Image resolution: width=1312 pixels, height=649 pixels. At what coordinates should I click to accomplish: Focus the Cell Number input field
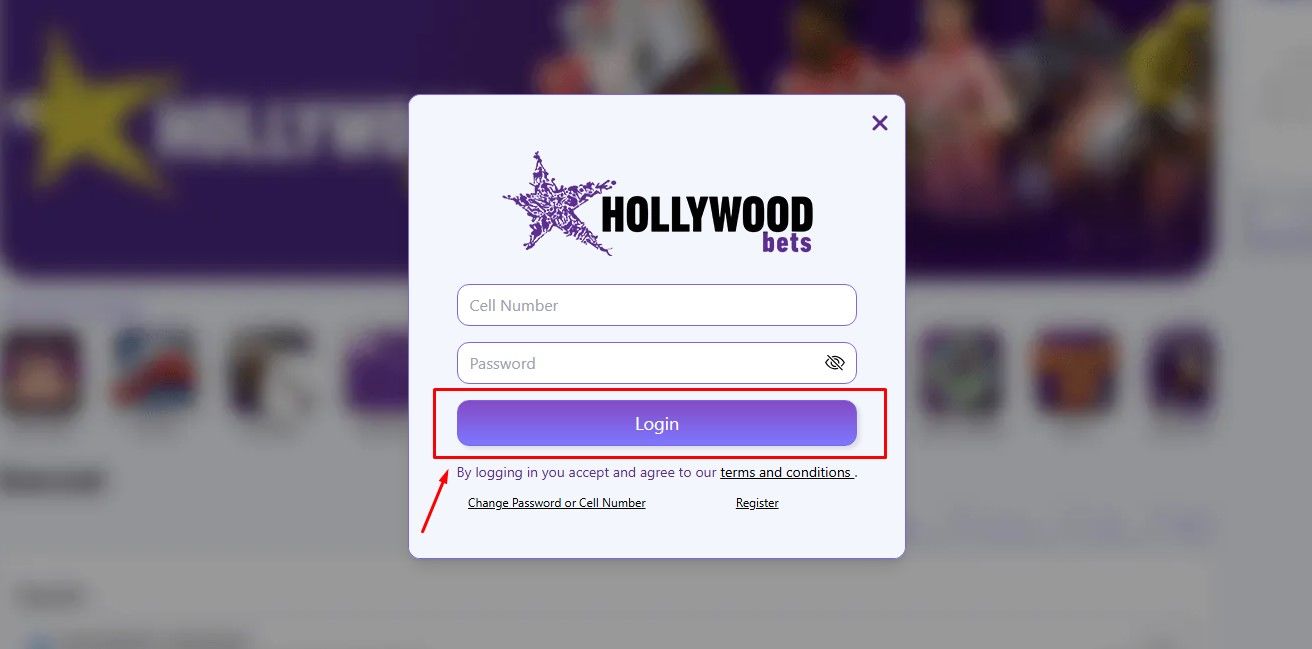click(657, 305)
